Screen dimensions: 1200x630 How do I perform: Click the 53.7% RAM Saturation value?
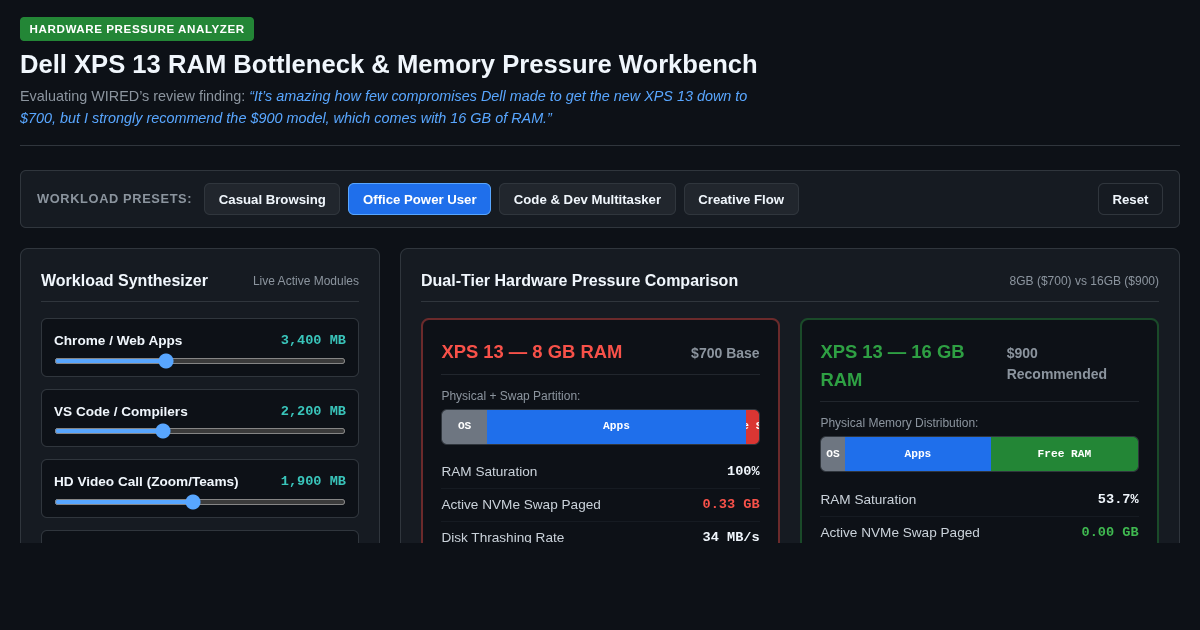pos(1118,499)
